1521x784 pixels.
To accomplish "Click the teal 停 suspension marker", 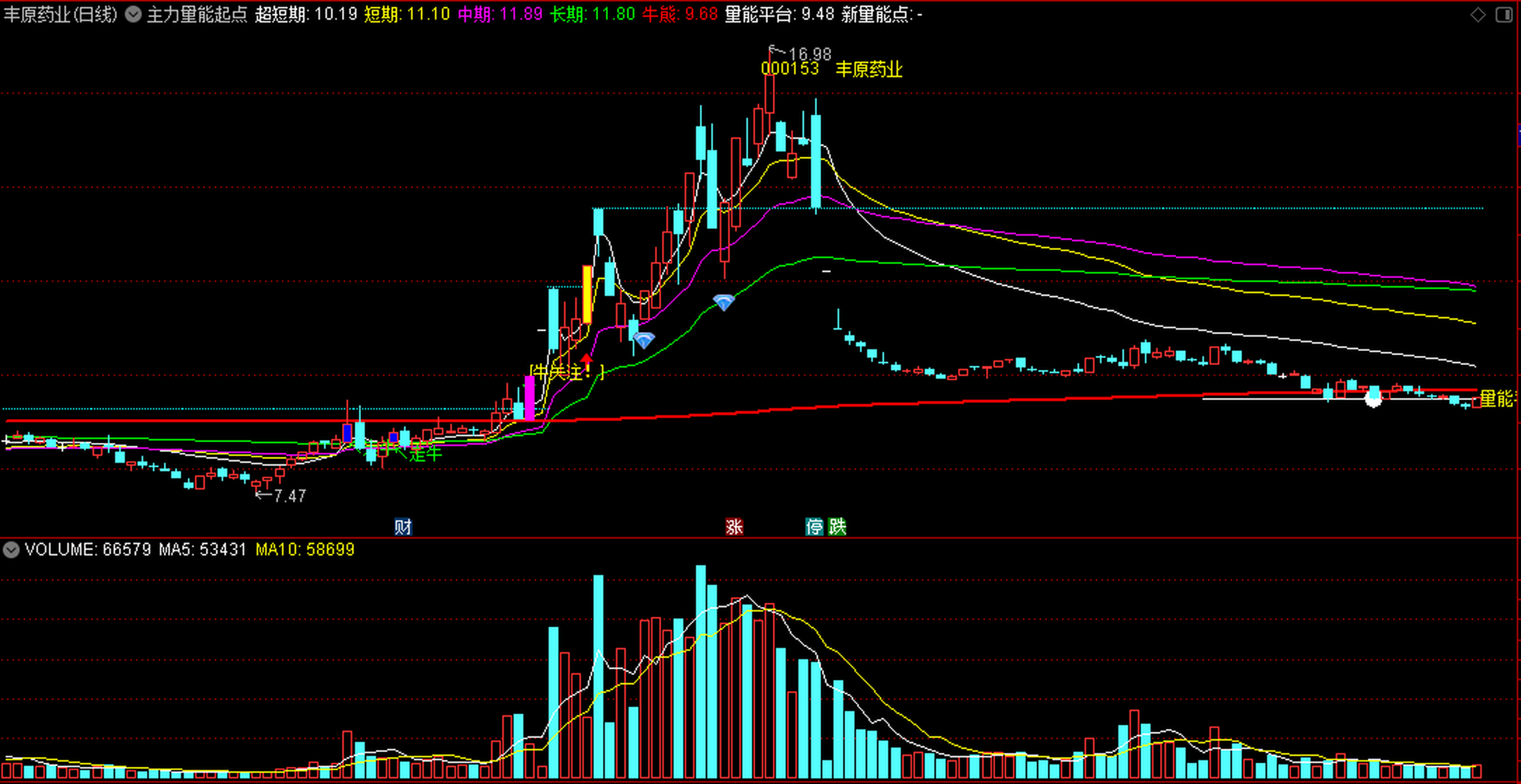I will pos(814,527).
